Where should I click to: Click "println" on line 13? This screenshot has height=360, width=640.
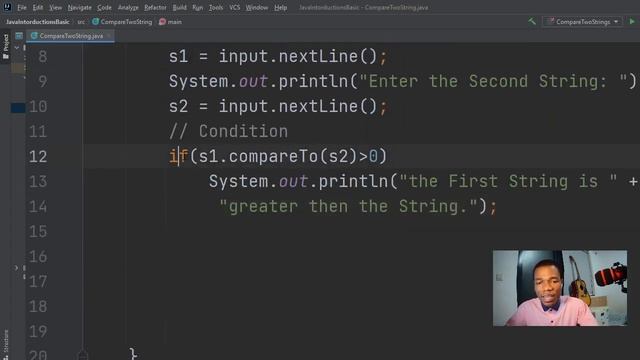[353, 182]
